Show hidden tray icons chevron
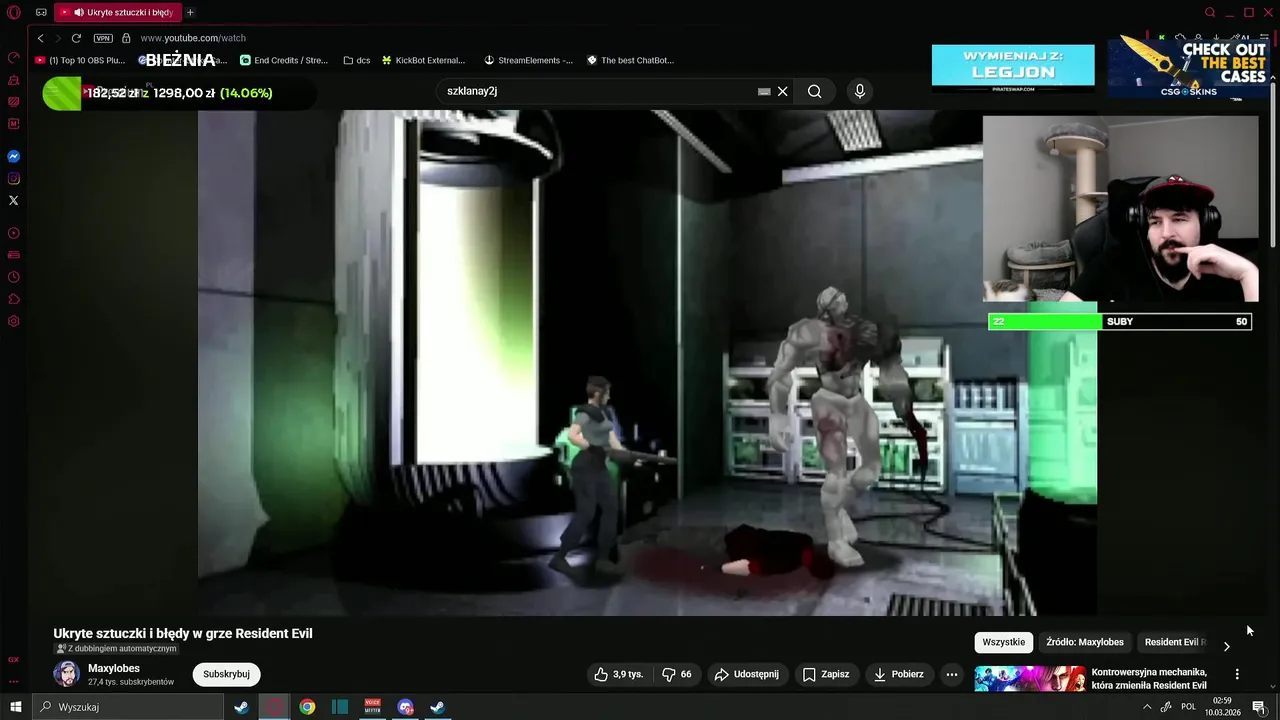Image resolution: width=1280 pixels, height=720 pixels. pos(1147,707)
